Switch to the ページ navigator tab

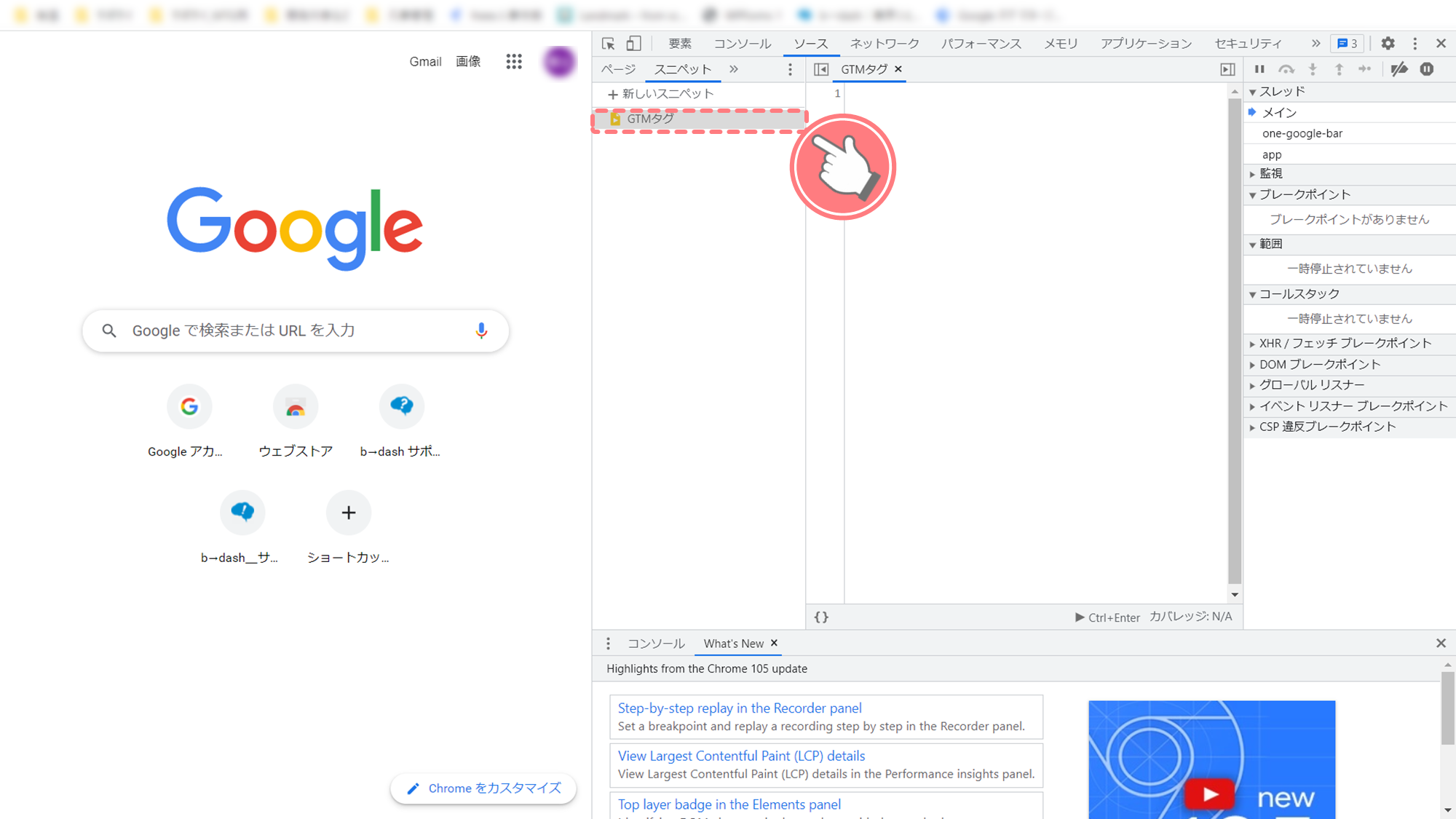click(618, 69)
